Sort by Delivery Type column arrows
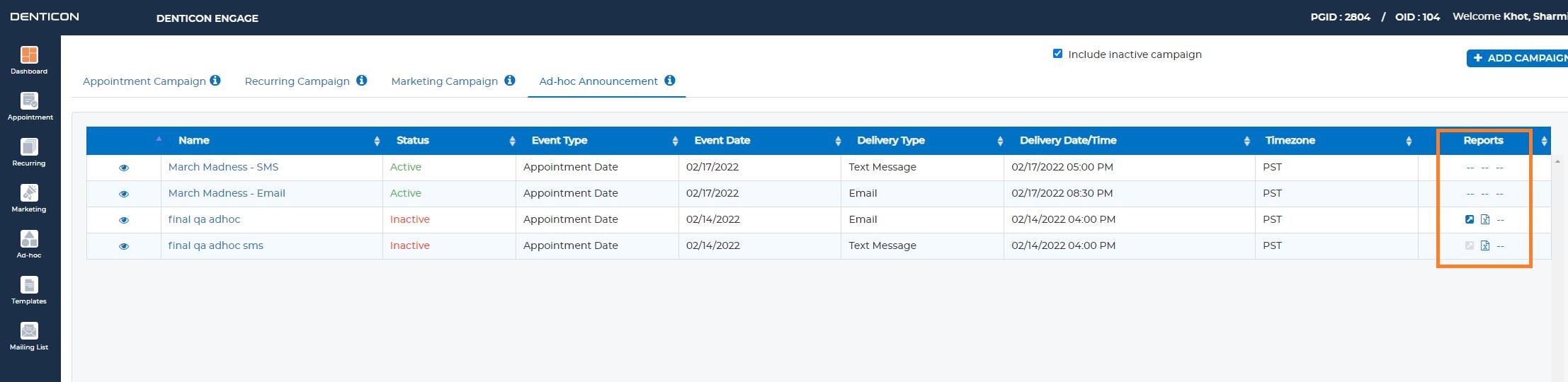The height and width of the screenshot is (382, 1568). 1000,141
